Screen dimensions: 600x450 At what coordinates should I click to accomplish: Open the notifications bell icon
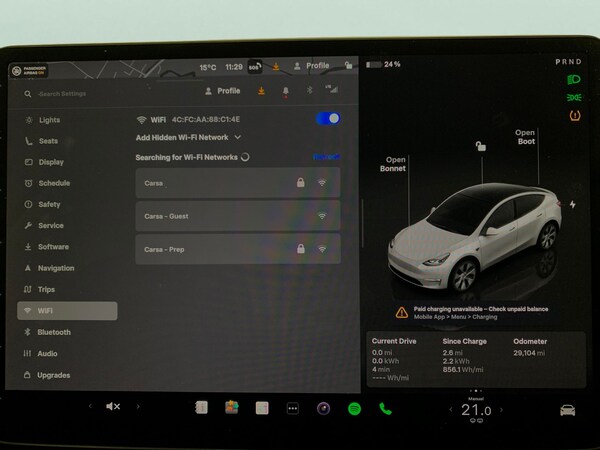tap(285, 91)
